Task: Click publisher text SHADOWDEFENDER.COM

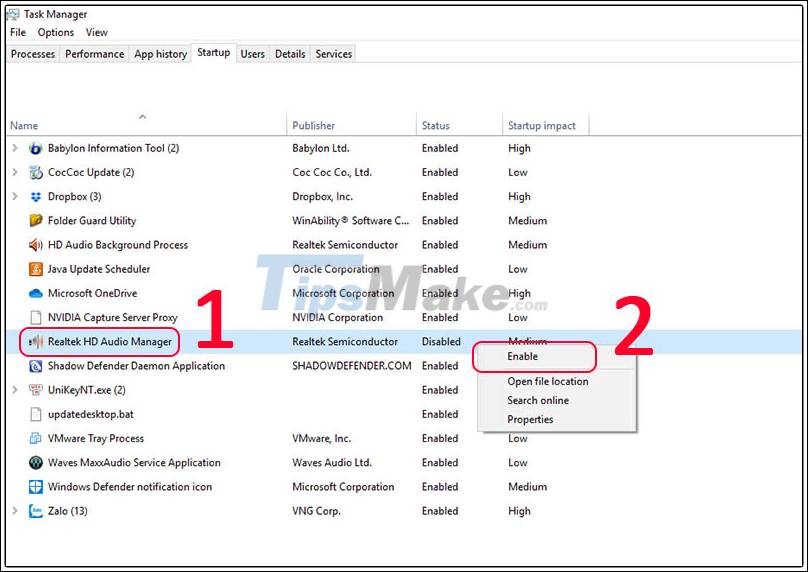Action: pos(352,366)
